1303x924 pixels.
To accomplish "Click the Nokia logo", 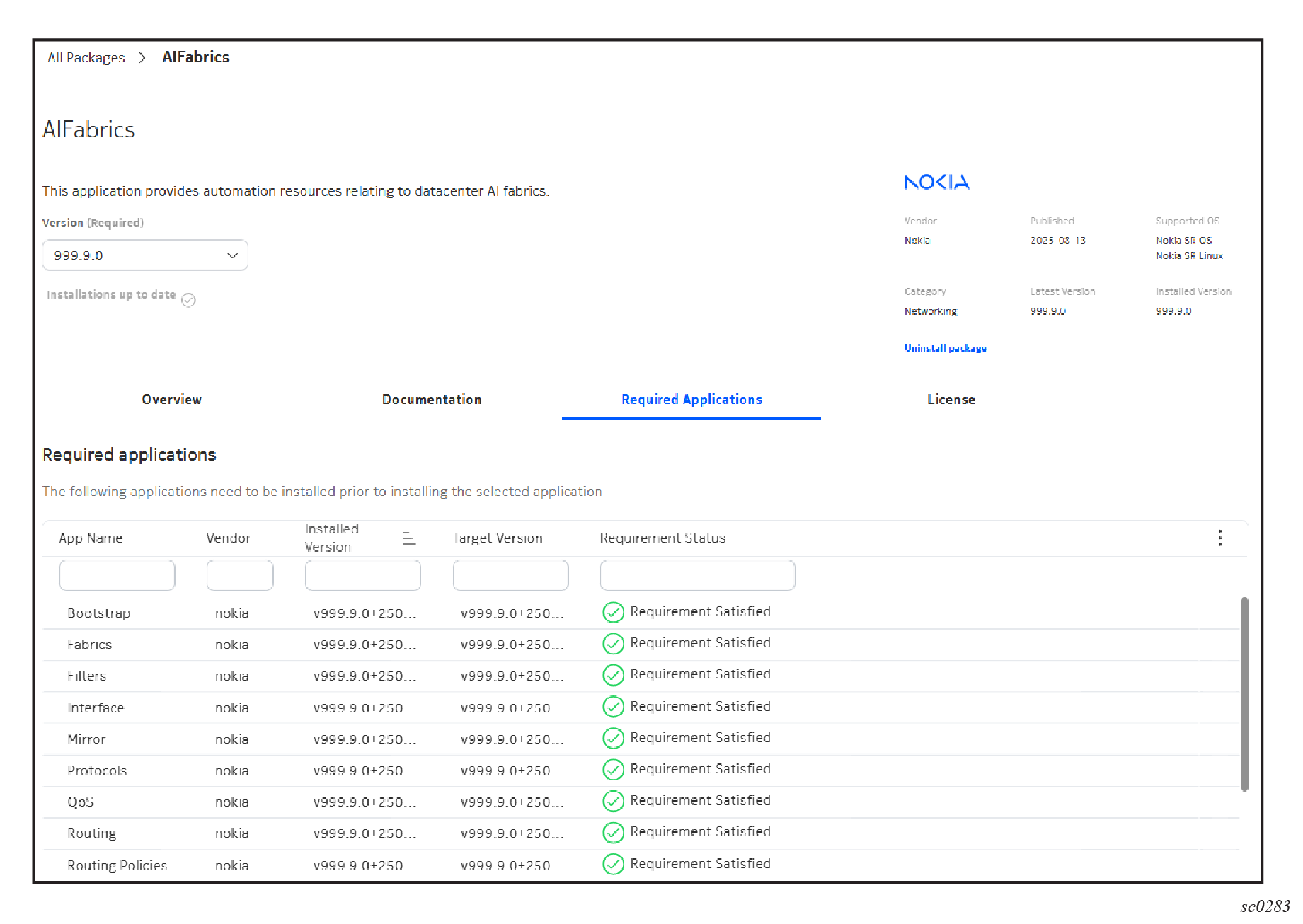I will click(x=936, y=182).
